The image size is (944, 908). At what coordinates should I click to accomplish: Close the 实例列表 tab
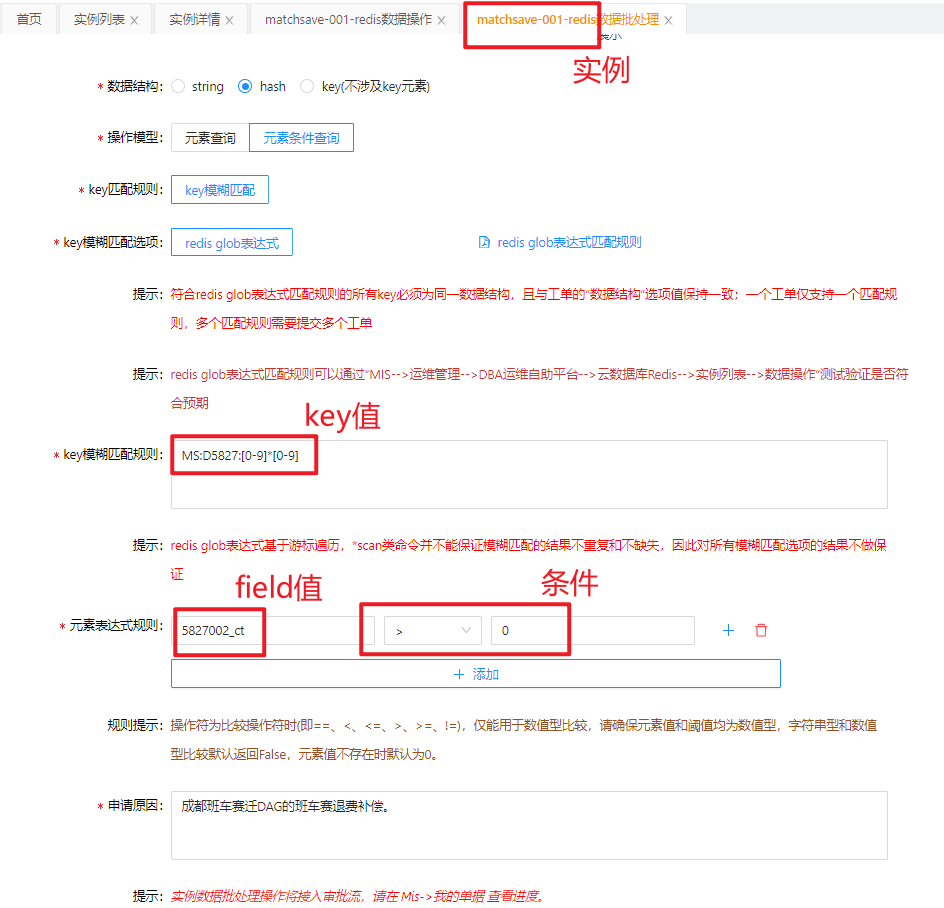click(134, 20)
